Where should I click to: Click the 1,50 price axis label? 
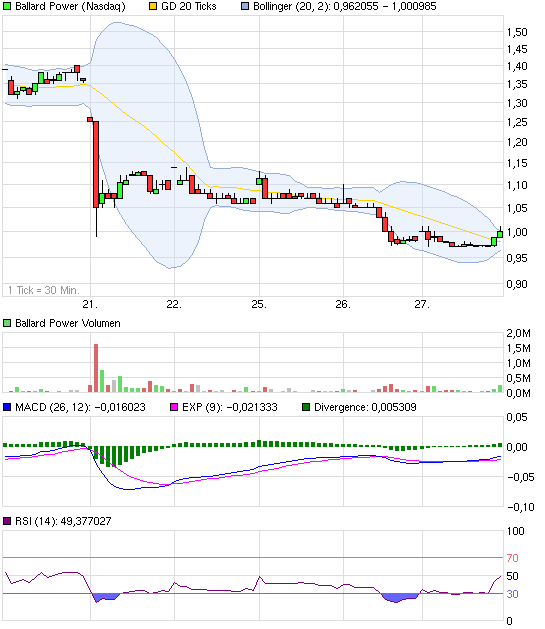[x=517, y=32]
